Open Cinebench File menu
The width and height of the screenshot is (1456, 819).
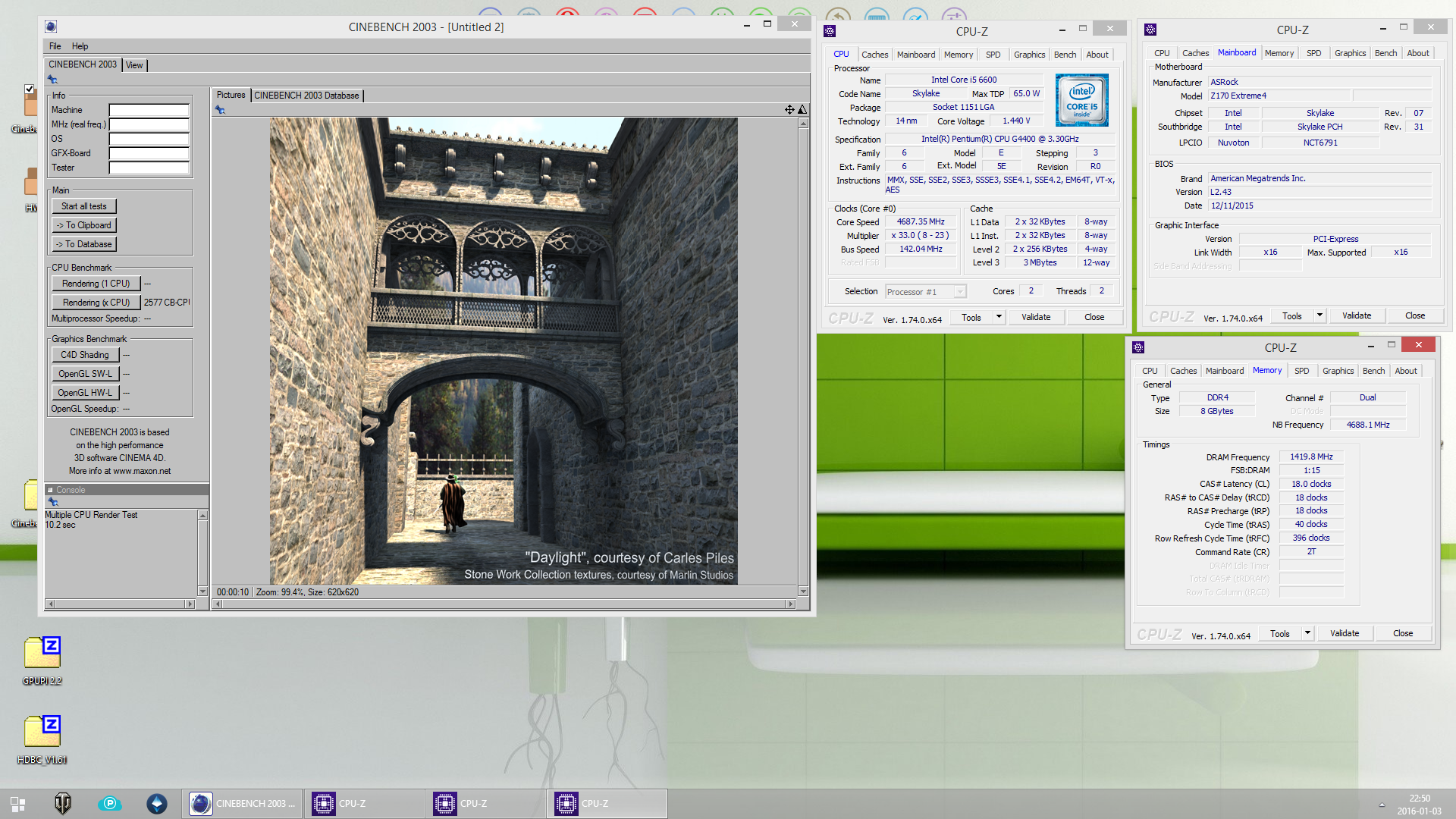55,46
